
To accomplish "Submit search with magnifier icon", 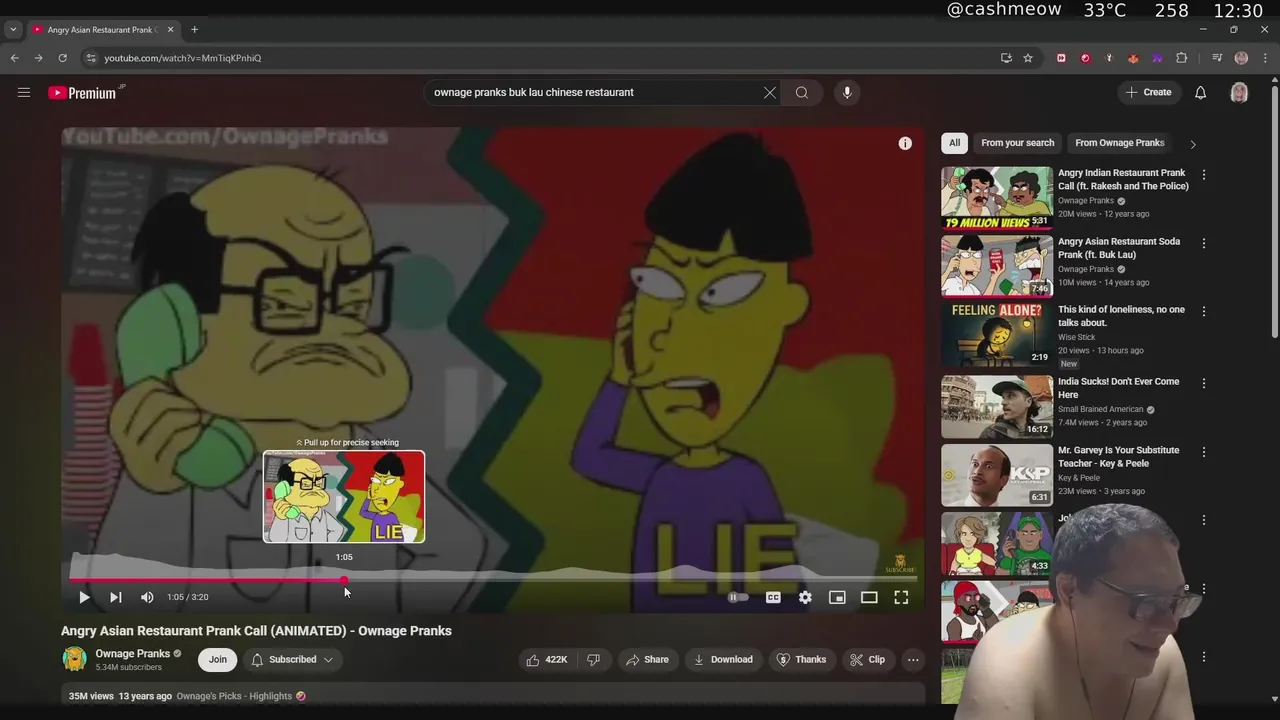I will click(x=802, y=92).
